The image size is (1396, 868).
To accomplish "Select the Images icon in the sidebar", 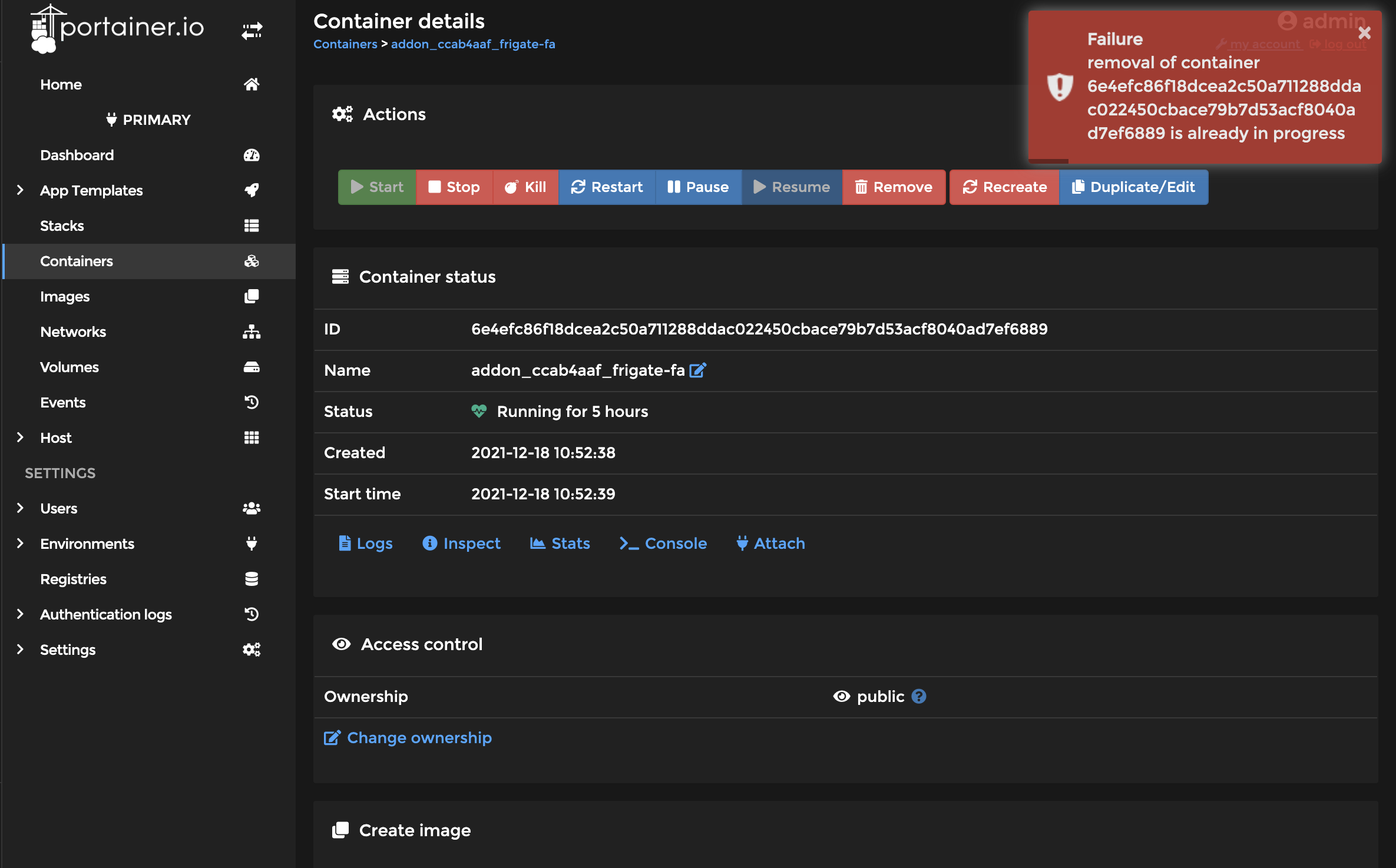I will coord(252,296).
